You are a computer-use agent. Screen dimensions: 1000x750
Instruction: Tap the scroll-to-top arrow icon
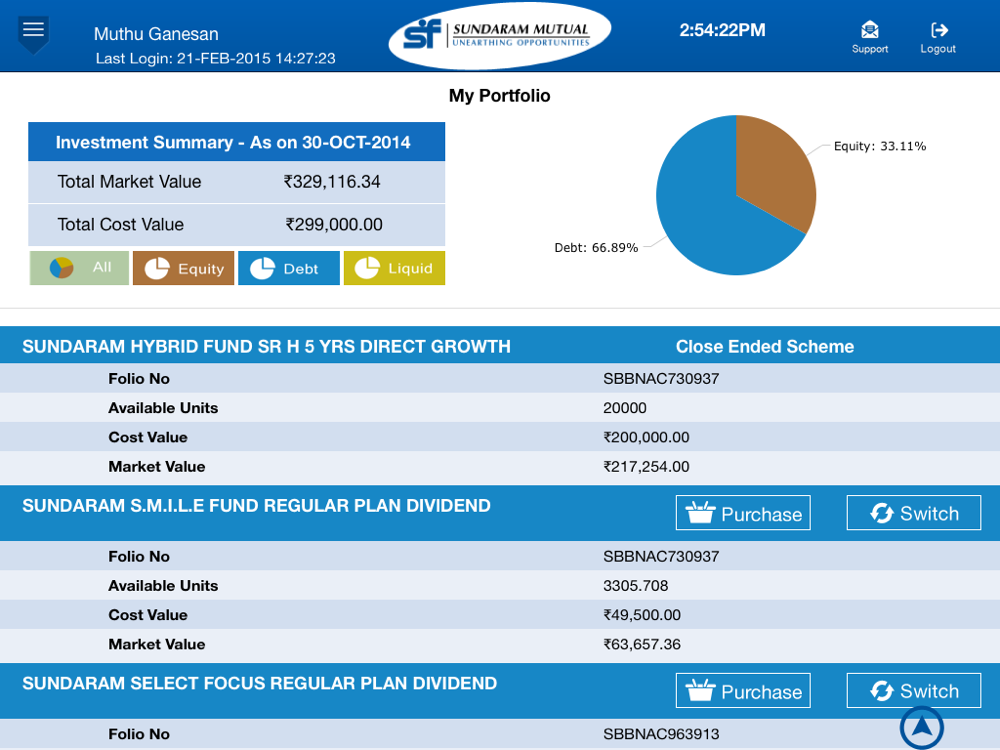coord(922,727)
